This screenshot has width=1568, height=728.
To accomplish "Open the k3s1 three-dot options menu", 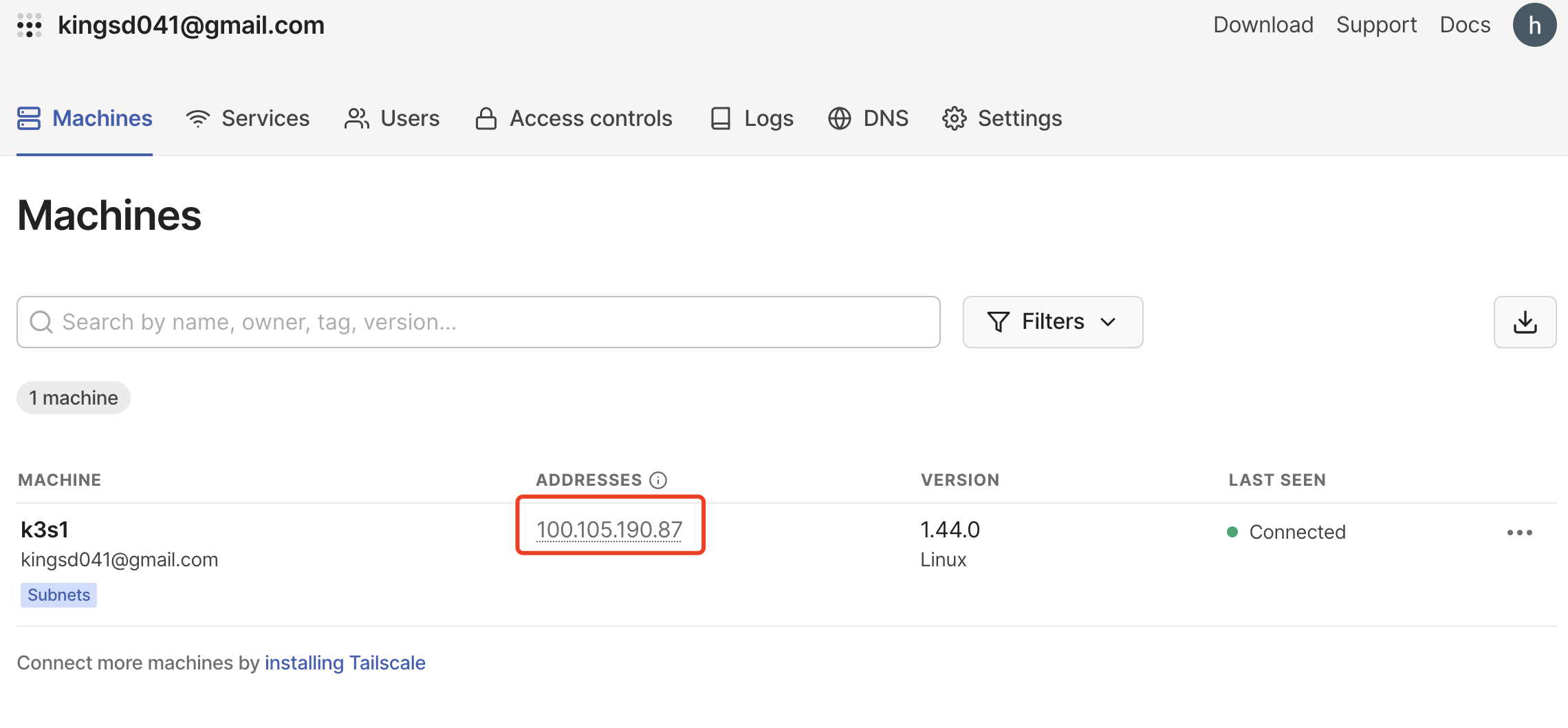I will pyautogui.click(x=1520, y=533).
